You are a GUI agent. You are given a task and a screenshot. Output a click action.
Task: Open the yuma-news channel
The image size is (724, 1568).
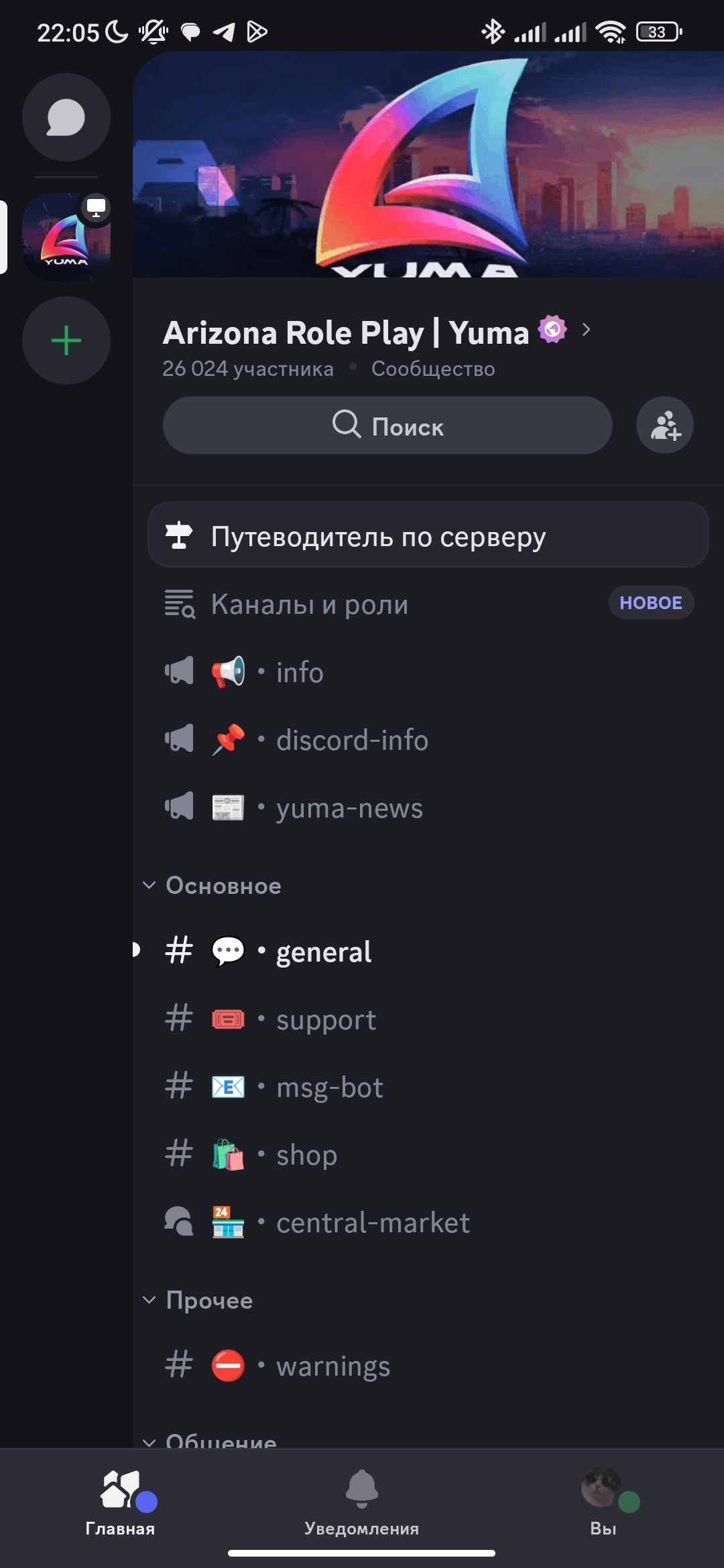pos(349,808)
